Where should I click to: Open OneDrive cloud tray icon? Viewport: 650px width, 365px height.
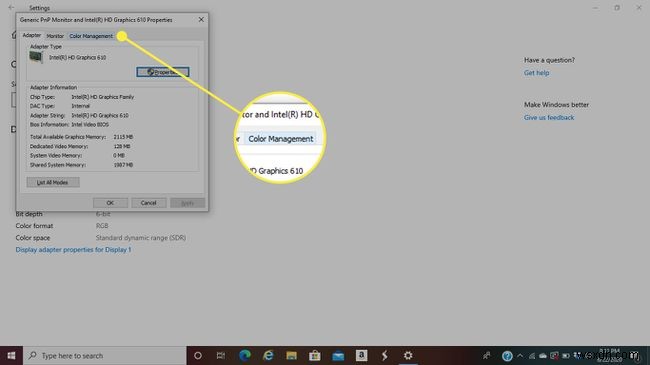pyautogui.click(x=543, y=356)
